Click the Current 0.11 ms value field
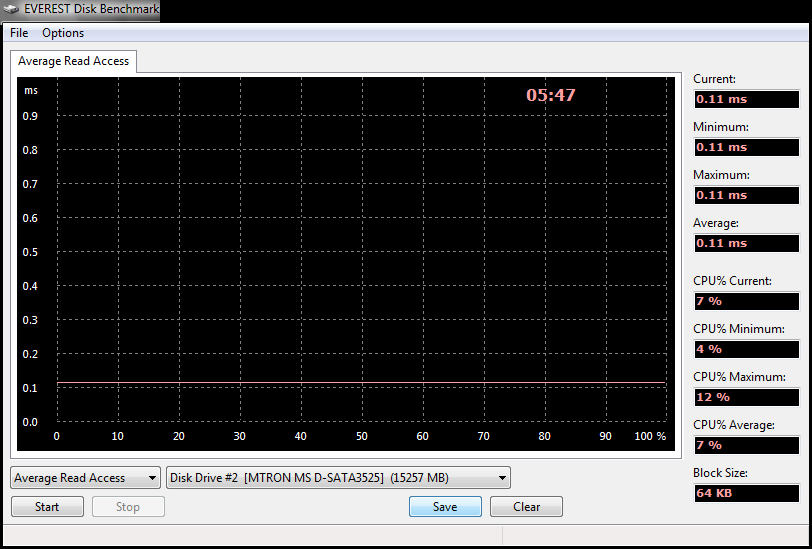 pos(747,99)
